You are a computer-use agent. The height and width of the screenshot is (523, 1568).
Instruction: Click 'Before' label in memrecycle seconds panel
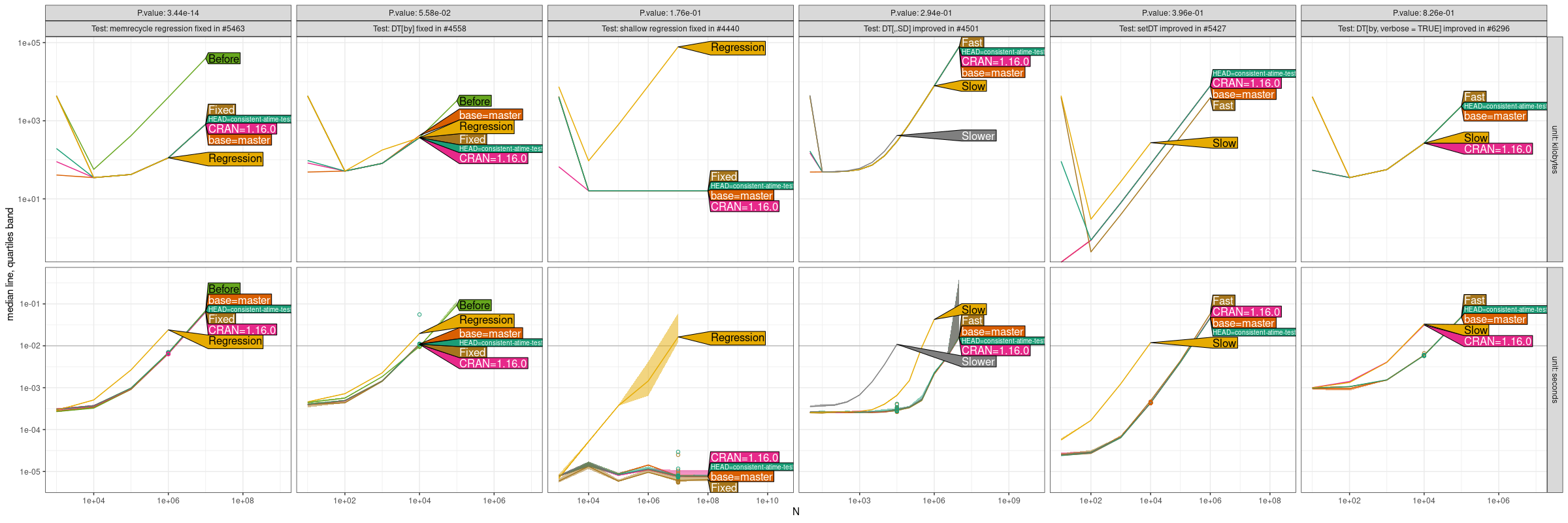[x=224, y=289]
